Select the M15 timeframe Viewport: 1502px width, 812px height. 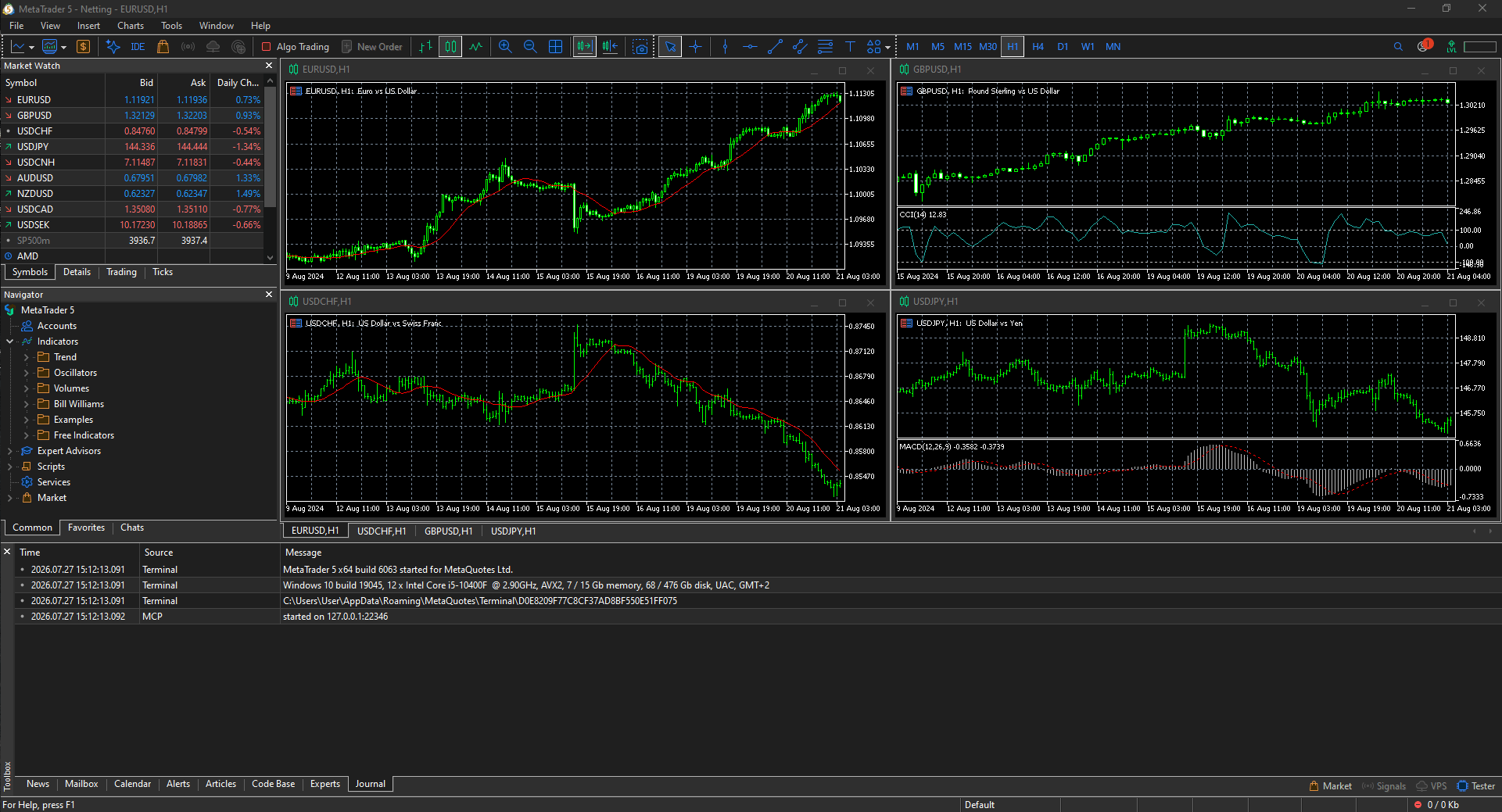(962, 47)
